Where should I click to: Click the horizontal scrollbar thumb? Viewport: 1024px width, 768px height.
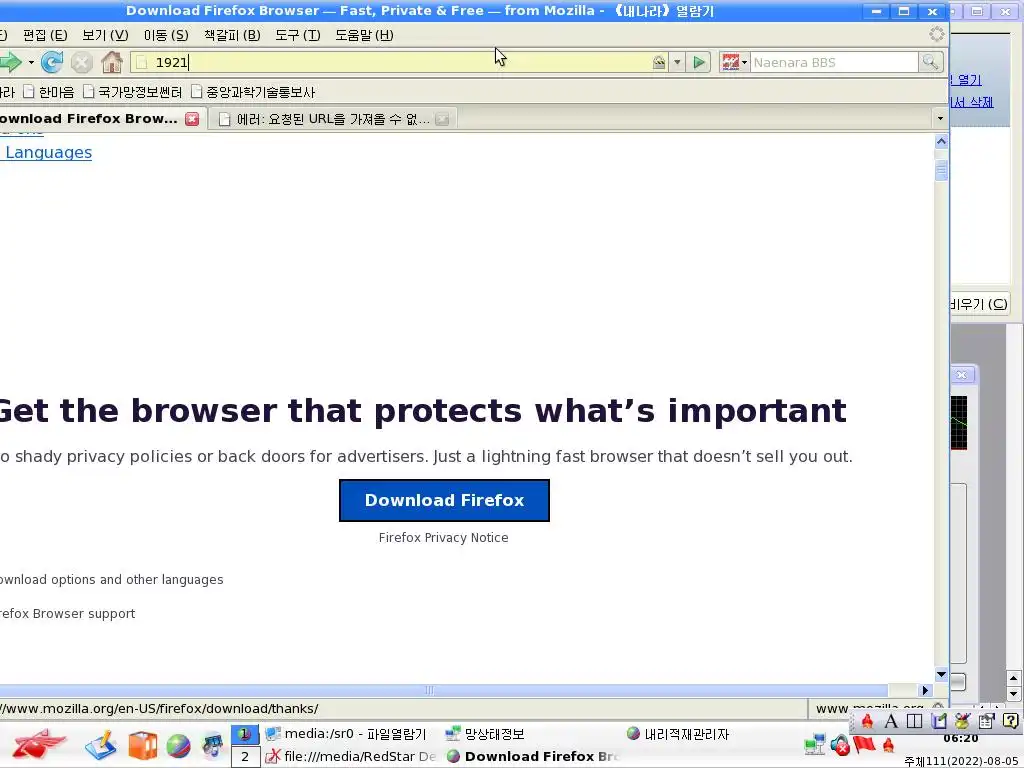pyautogui.click(x=444, y=690)
